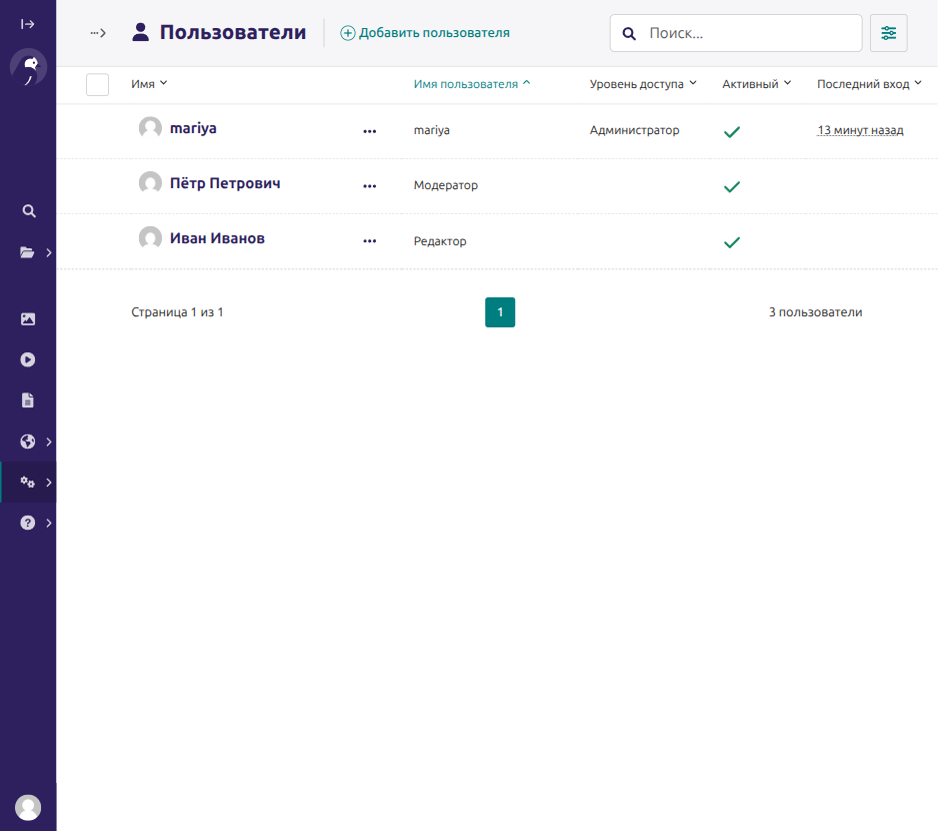The width and height of the screenshot is (938, 831).
Task: Open the sidebar search magnifier icon
Action: click(29, 211)
